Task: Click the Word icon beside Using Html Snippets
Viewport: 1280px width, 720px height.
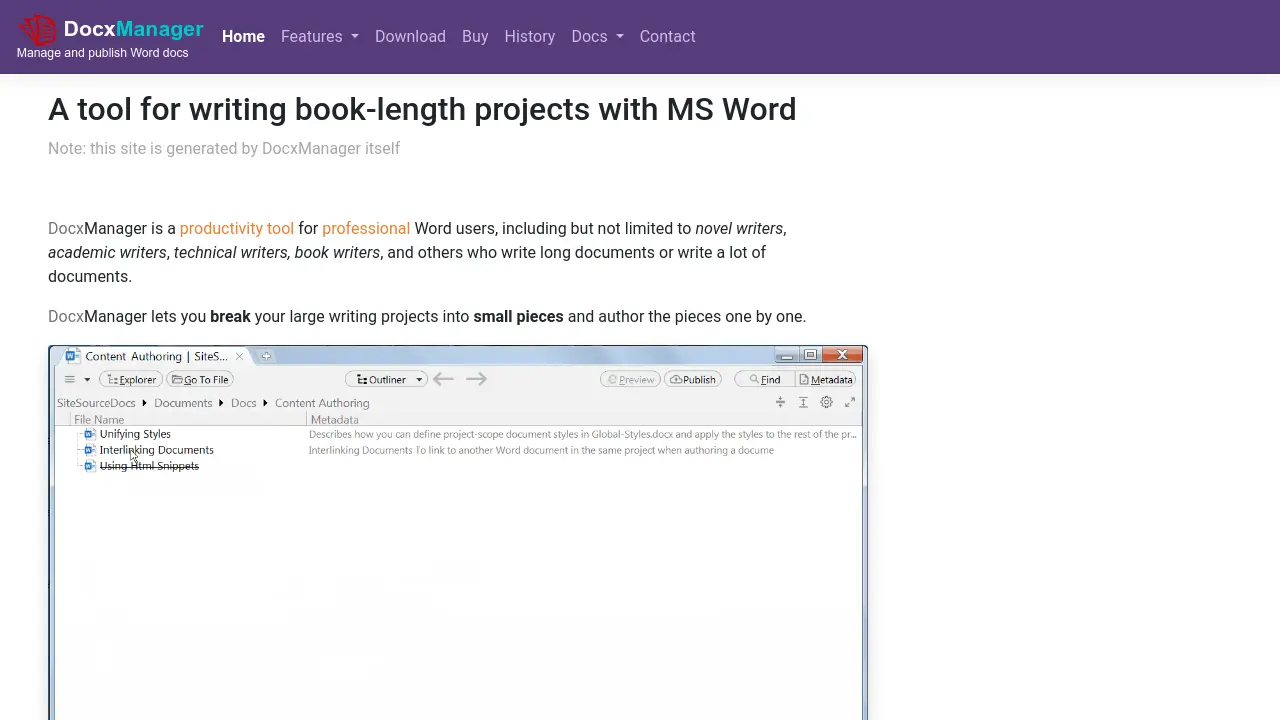Action: point(89,466)
